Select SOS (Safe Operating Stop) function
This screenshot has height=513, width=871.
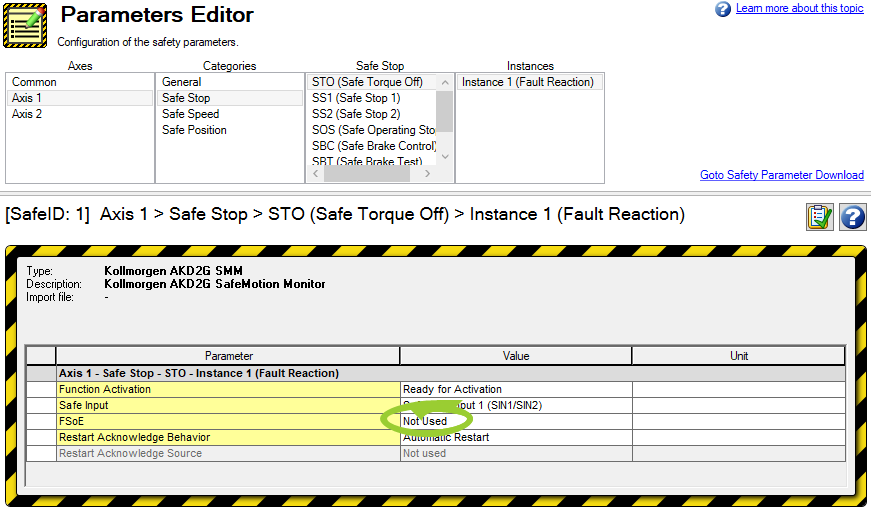[372, 130]
